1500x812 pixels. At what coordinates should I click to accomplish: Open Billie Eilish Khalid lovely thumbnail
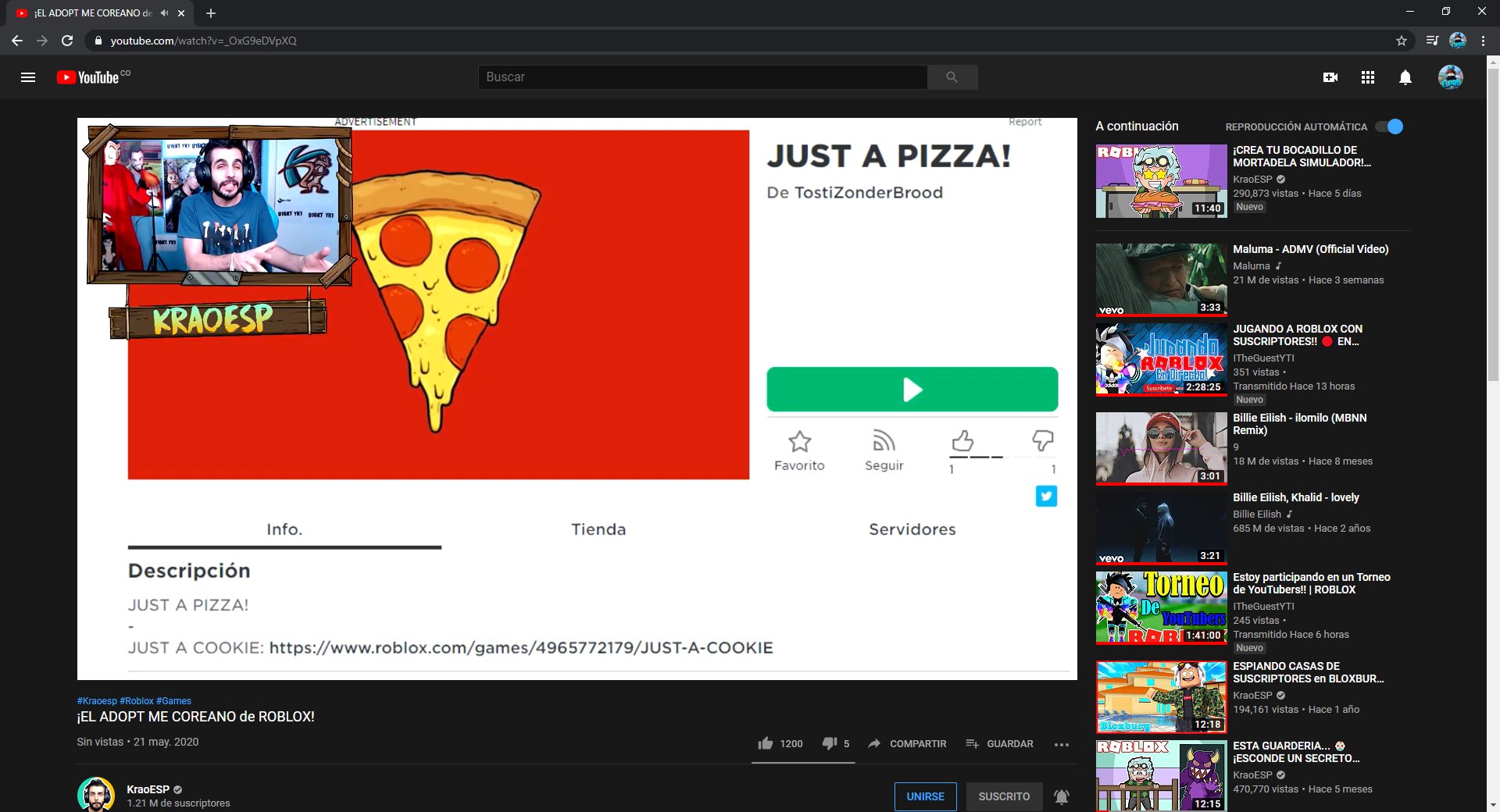click(x=1161, y=529)
